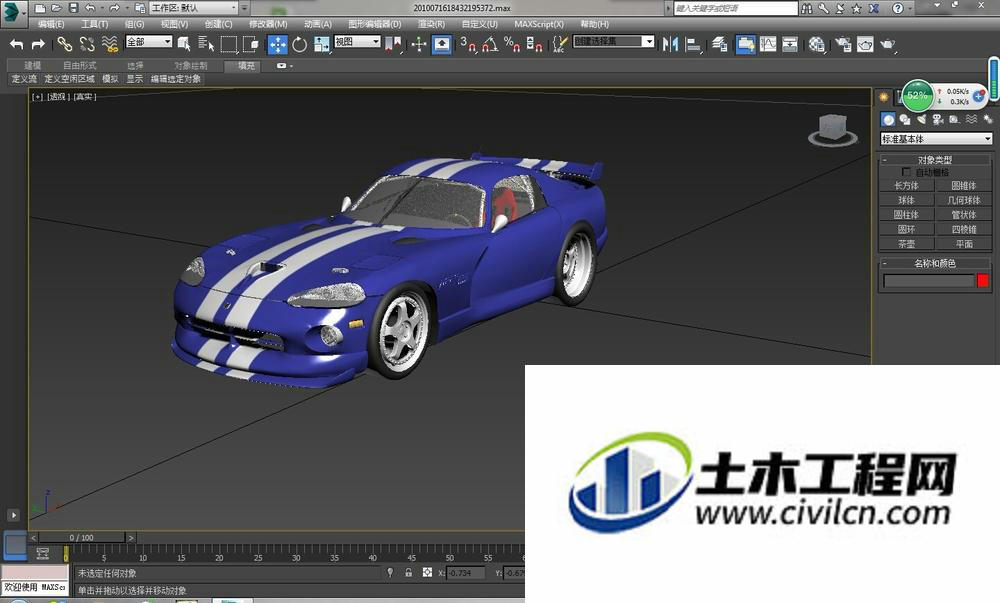Click the Bind to Space Warp icon
1000x603 pixels.
point(110,44)
